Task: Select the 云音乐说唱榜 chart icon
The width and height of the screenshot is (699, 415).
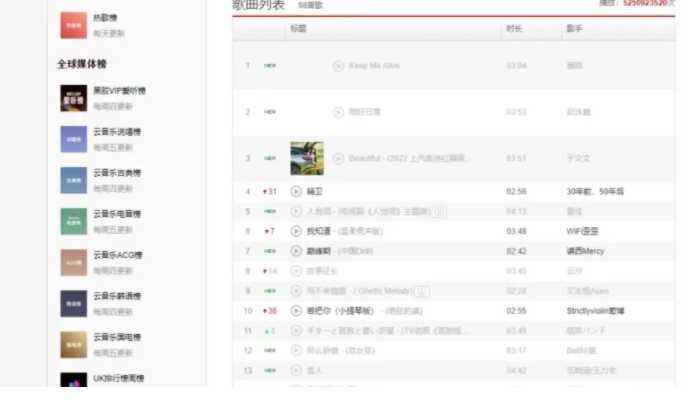Action: pos(73,139)
